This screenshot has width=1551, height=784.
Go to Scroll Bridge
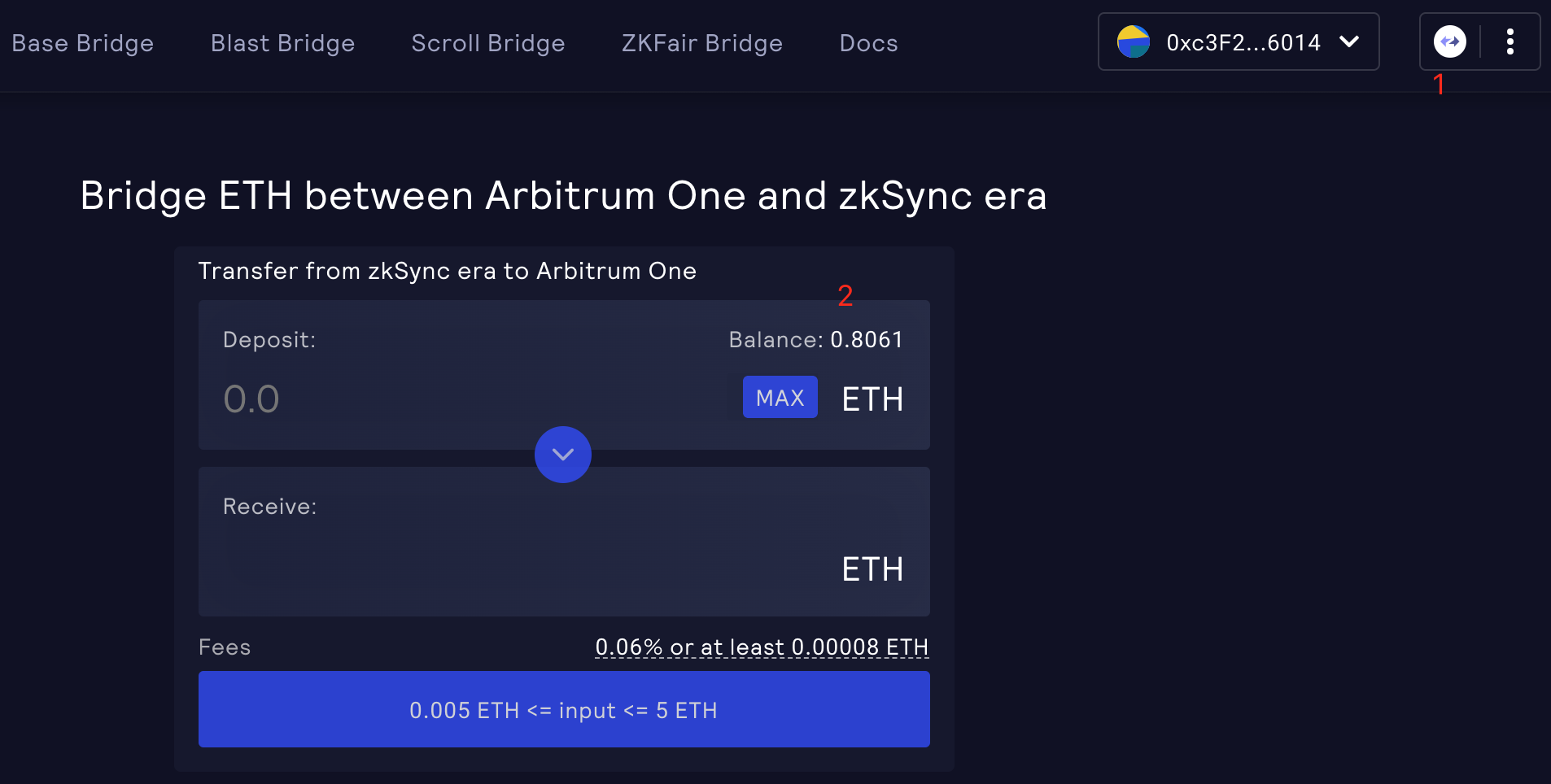click(x=488, y=43)
